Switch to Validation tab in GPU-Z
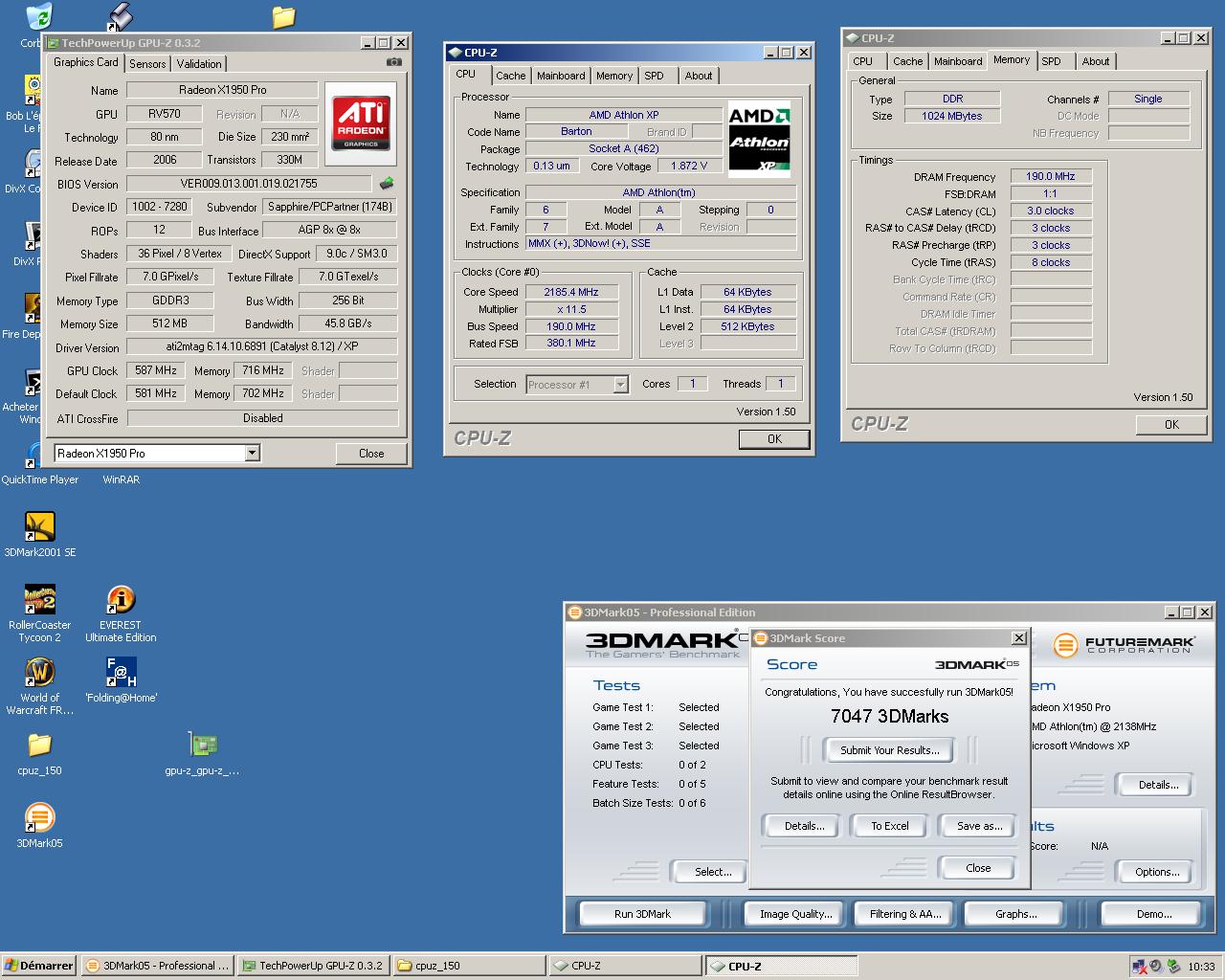The width and height of the screenshot is (1225, 980). pyautogui.click(x=199, y=64)
